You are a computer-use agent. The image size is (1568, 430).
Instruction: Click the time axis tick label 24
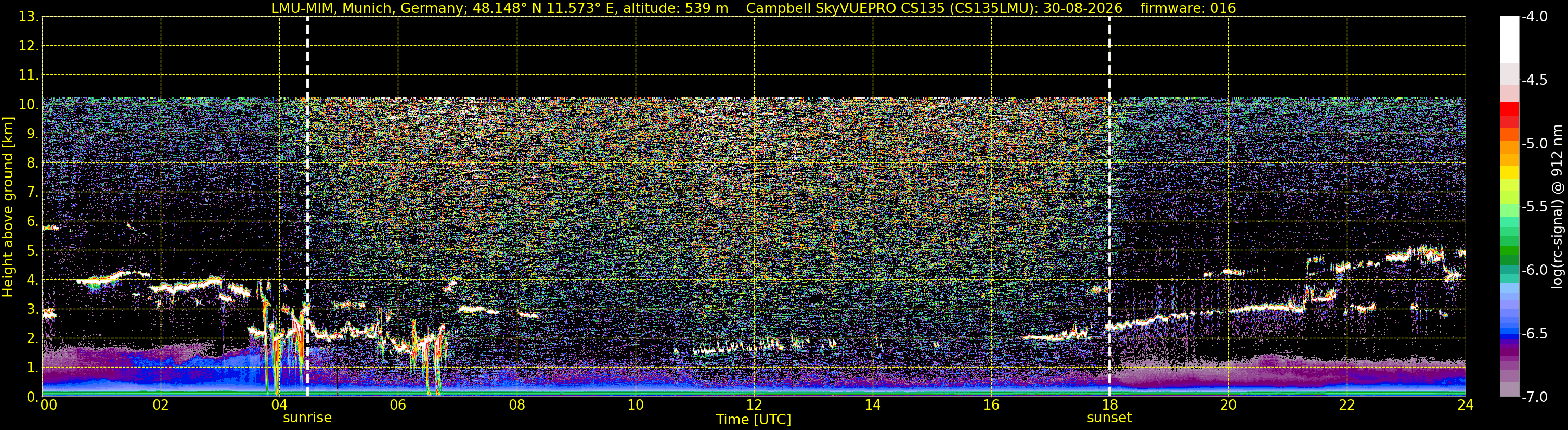(x=1465, y=405)
